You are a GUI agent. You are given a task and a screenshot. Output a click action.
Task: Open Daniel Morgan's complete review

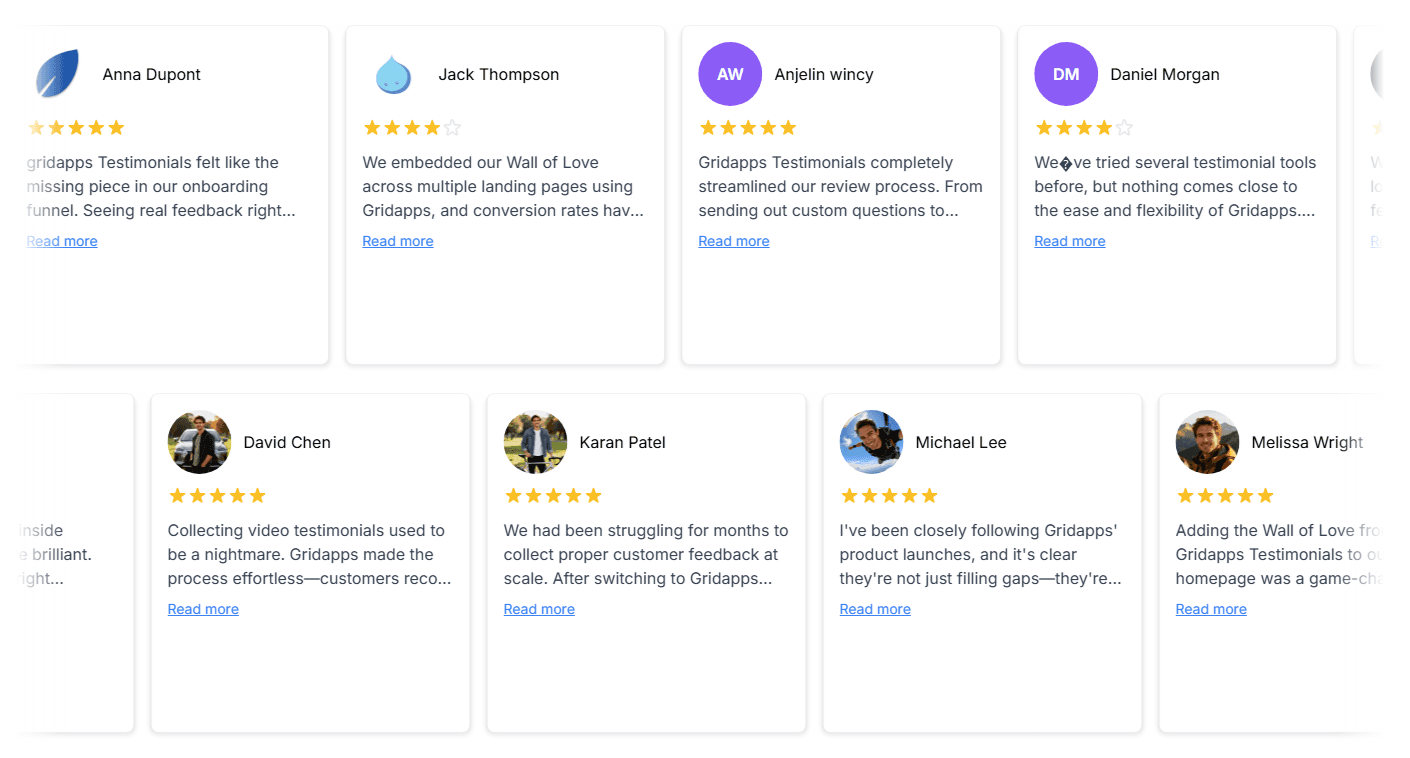pyautogui.click(x=1070, y=240)
